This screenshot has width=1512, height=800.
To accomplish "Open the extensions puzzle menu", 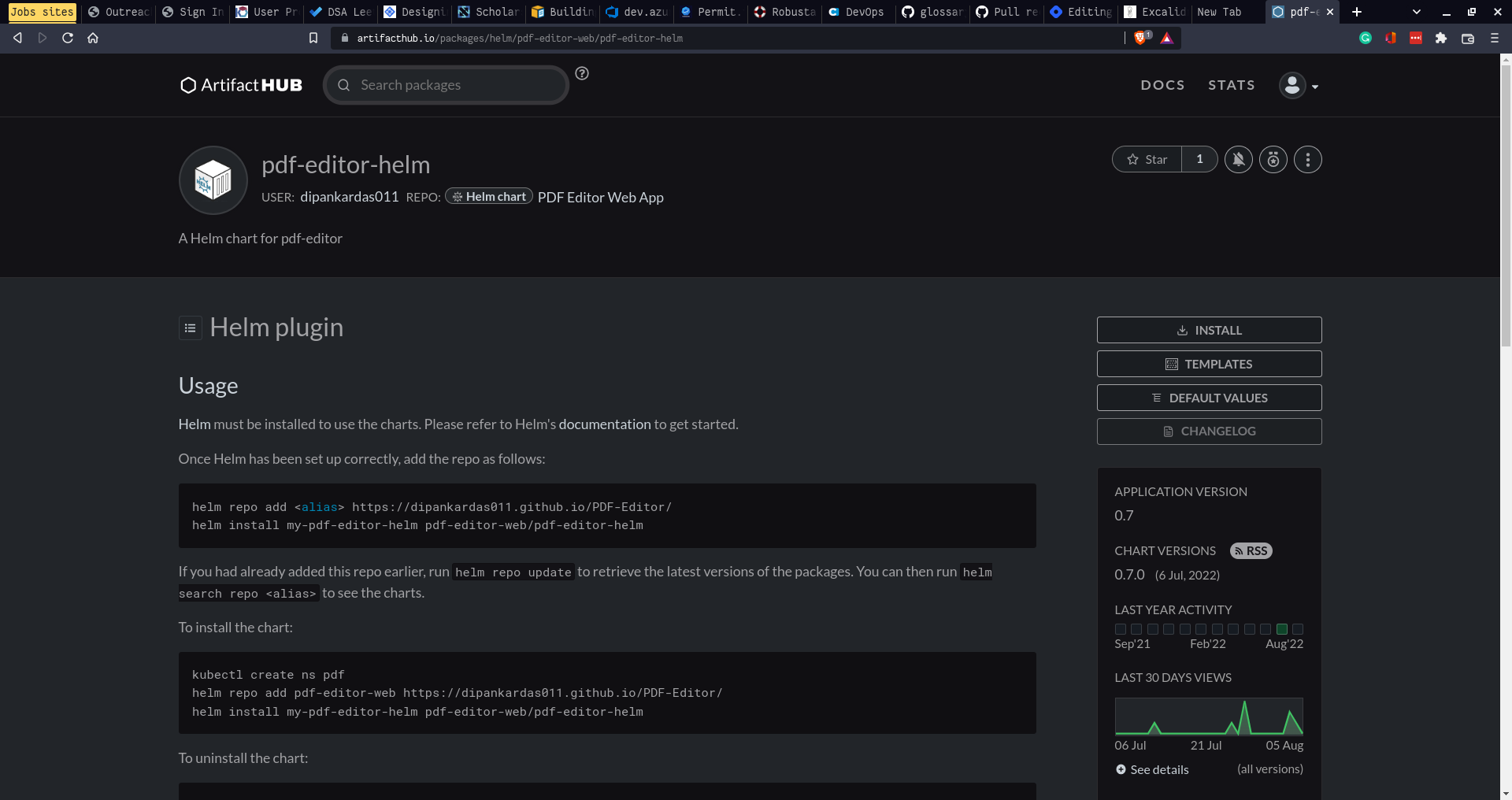I will (x=1441, y=38).
